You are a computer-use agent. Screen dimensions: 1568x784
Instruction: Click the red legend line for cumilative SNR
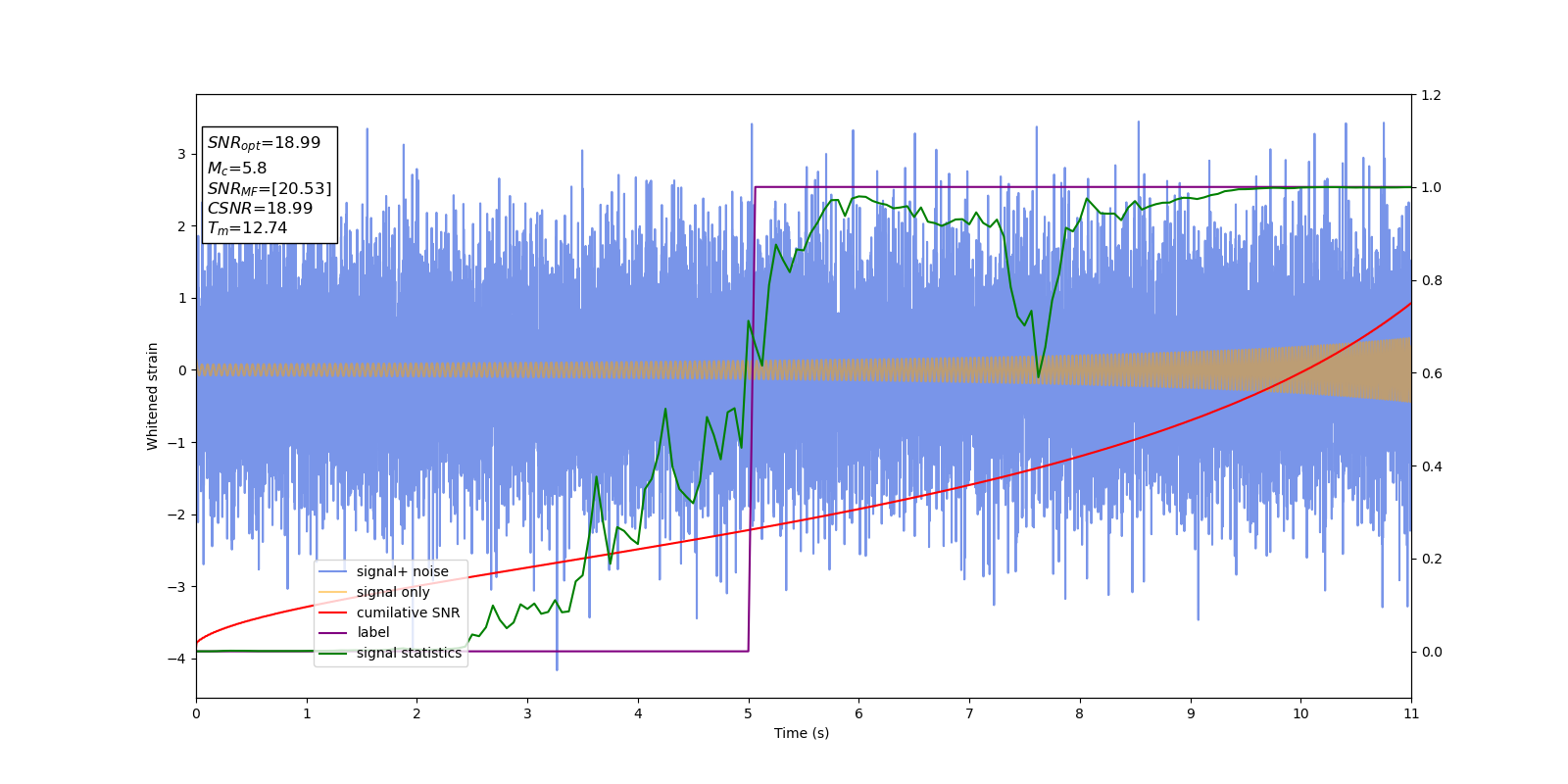(333, 612)
